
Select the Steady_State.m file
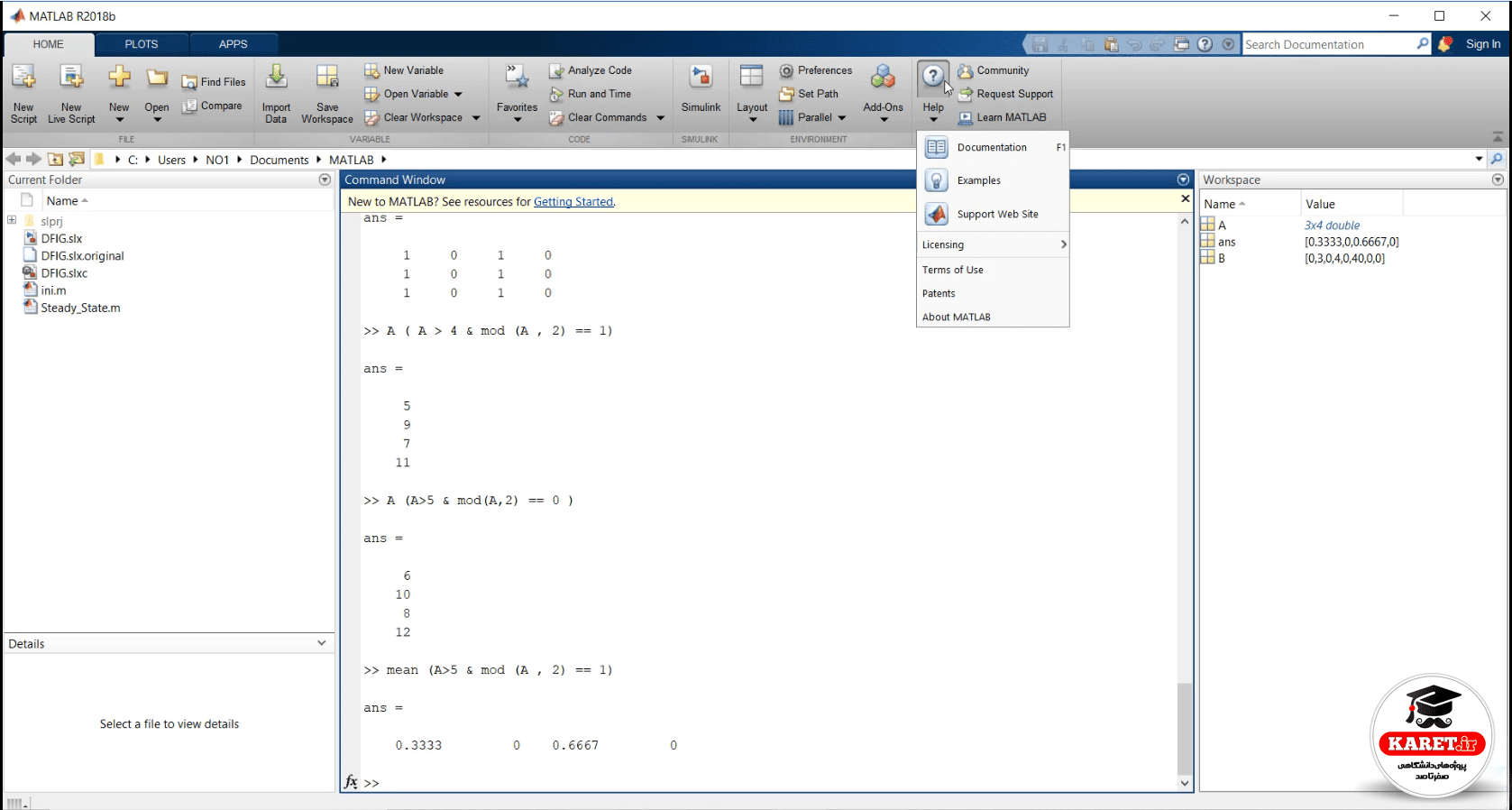click(x=80, y=308)
